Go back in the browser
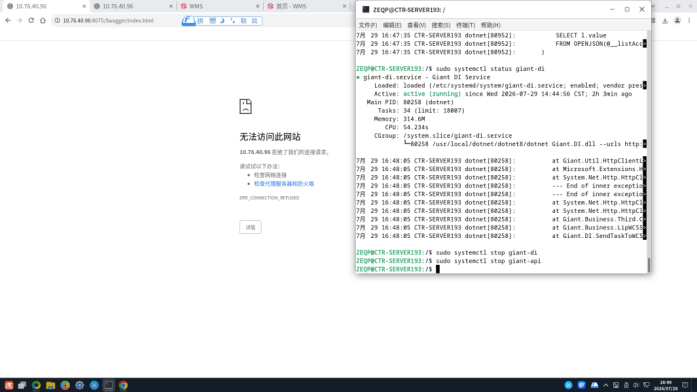The width and height of the screenshot is (697, 392). 8,20
